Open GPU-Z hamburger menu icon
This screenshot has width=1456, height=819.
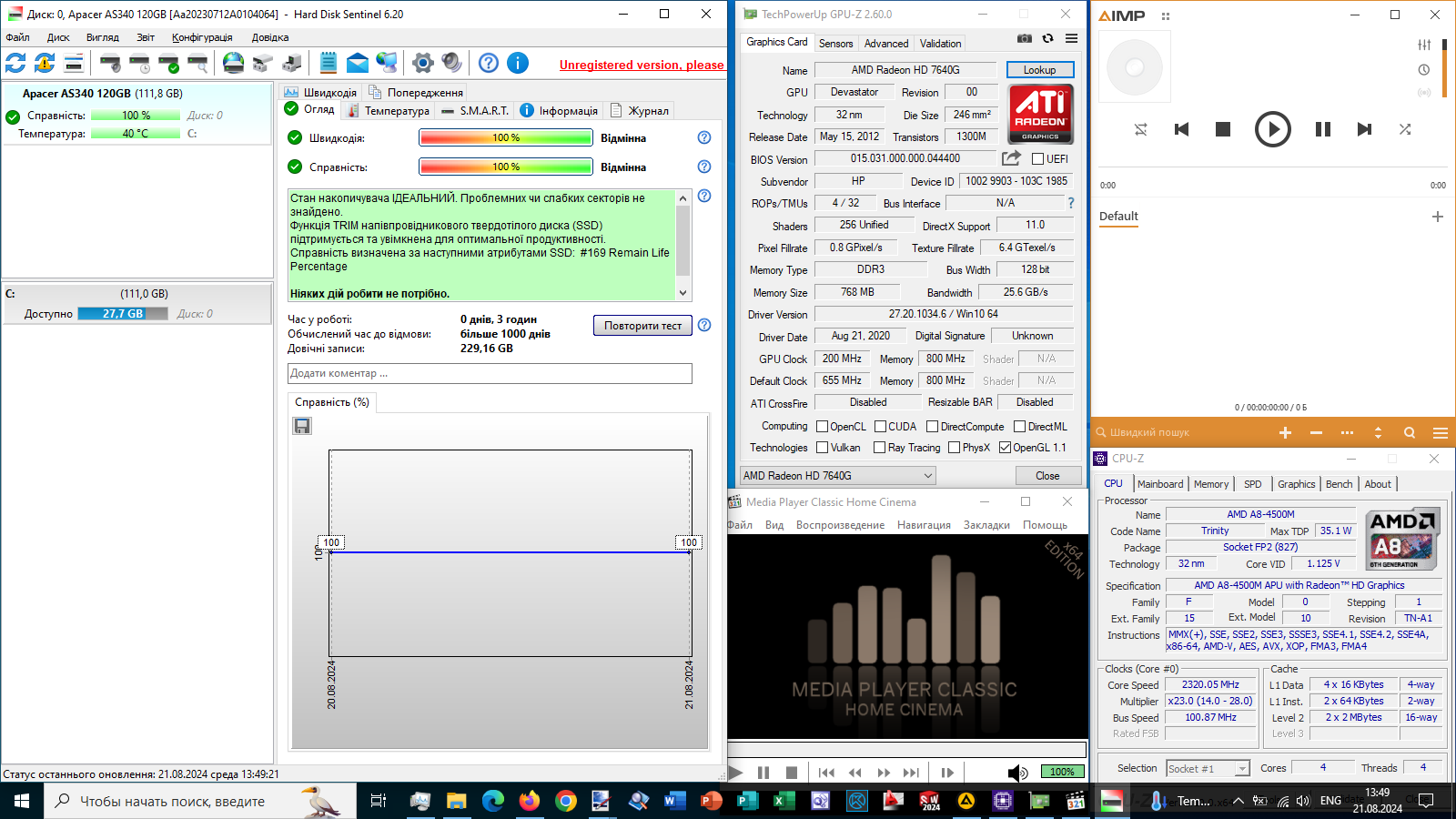[1072, 38]
